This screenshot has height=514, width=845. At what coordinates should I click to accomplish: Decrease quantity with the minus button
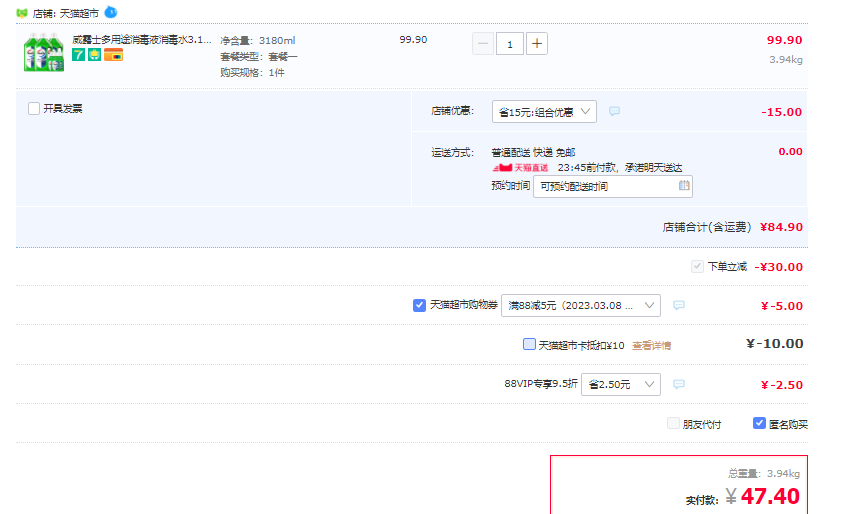click(x=483, y=44)
